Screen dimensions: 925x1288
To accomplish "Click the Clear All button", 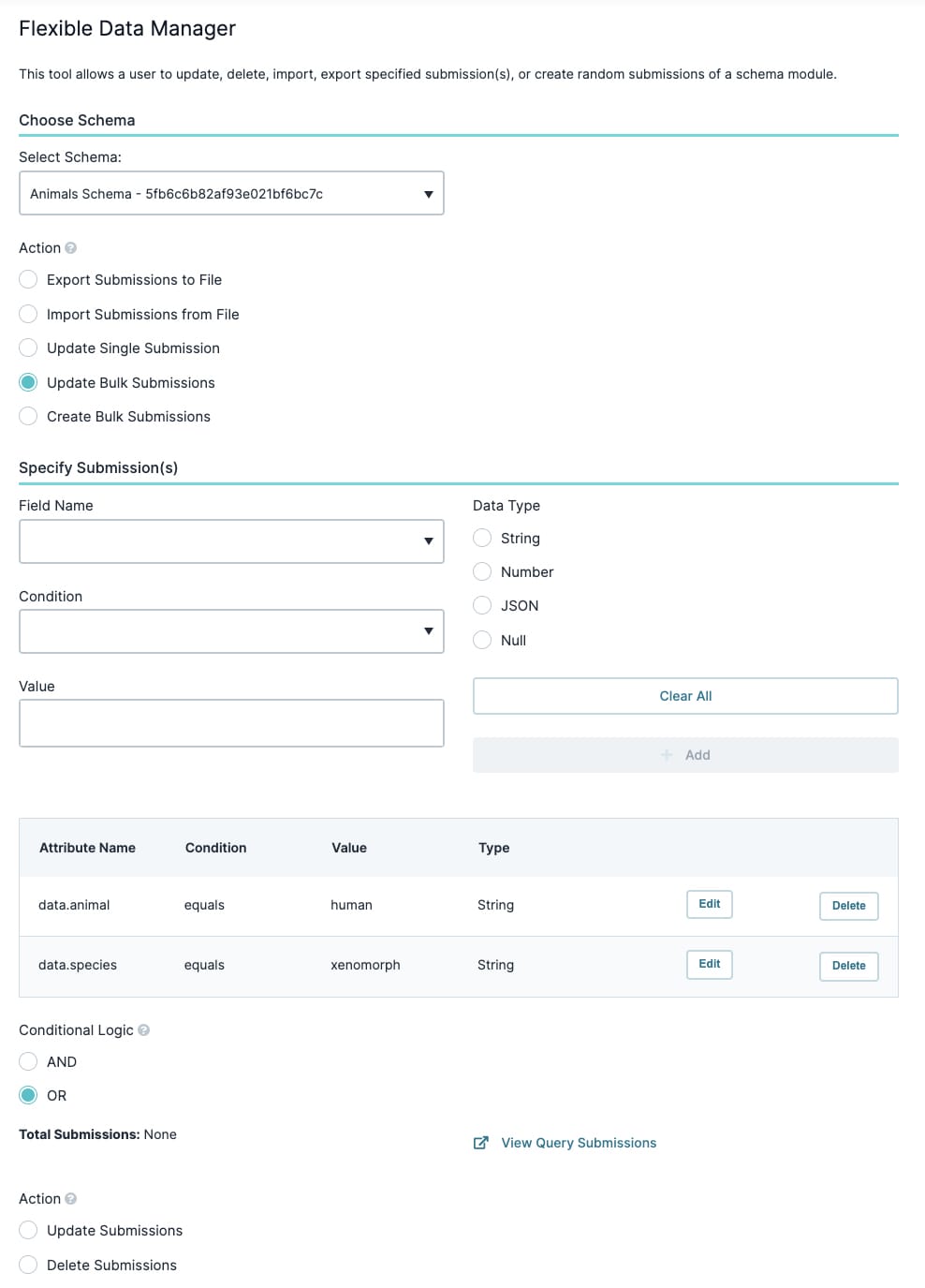I will (685, 696).
